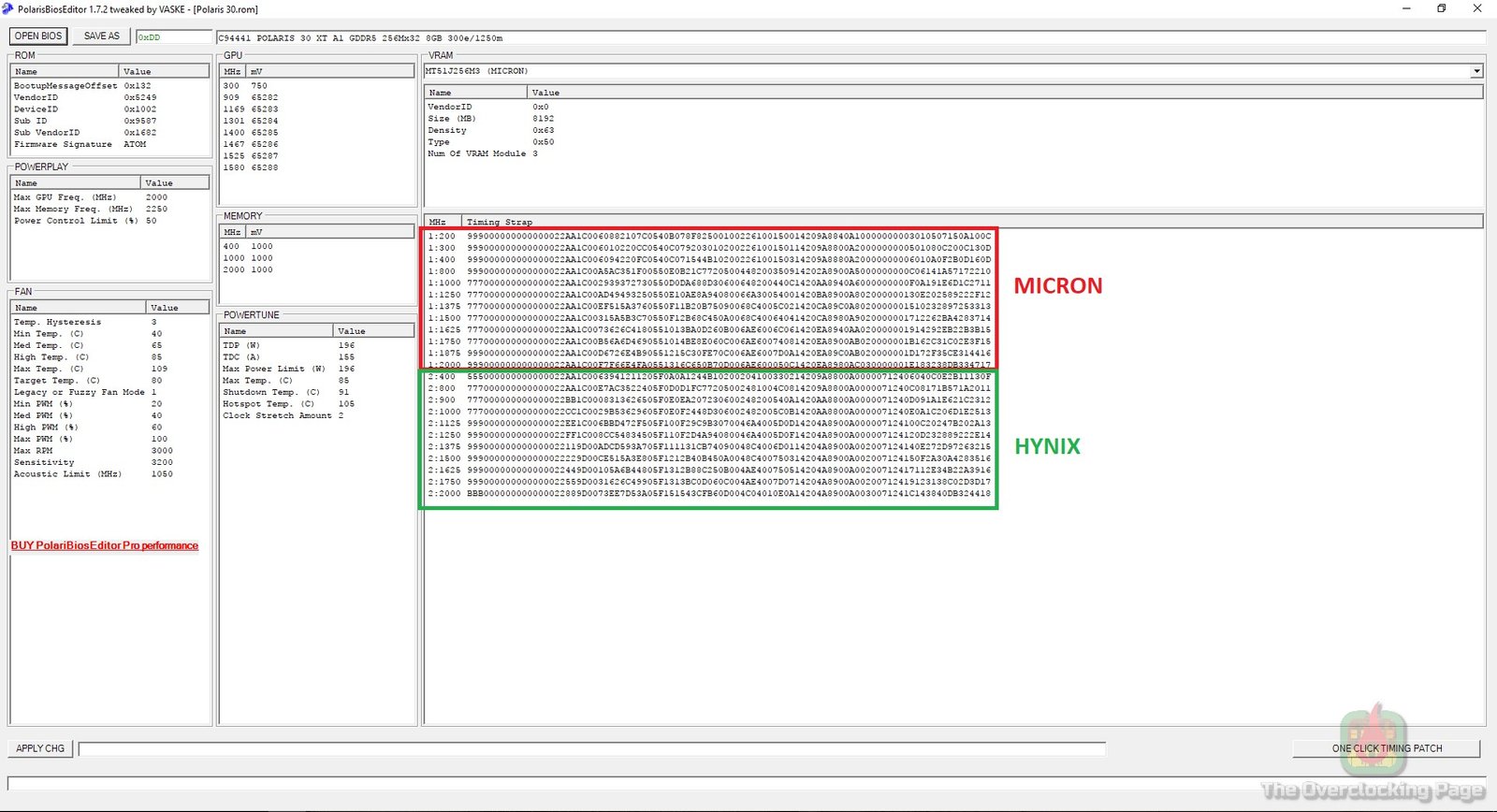This screenshot has width=1497, height=812.
Task: Click the BIOS description text field
Action: pyautogui.click(x=842, y=38)
